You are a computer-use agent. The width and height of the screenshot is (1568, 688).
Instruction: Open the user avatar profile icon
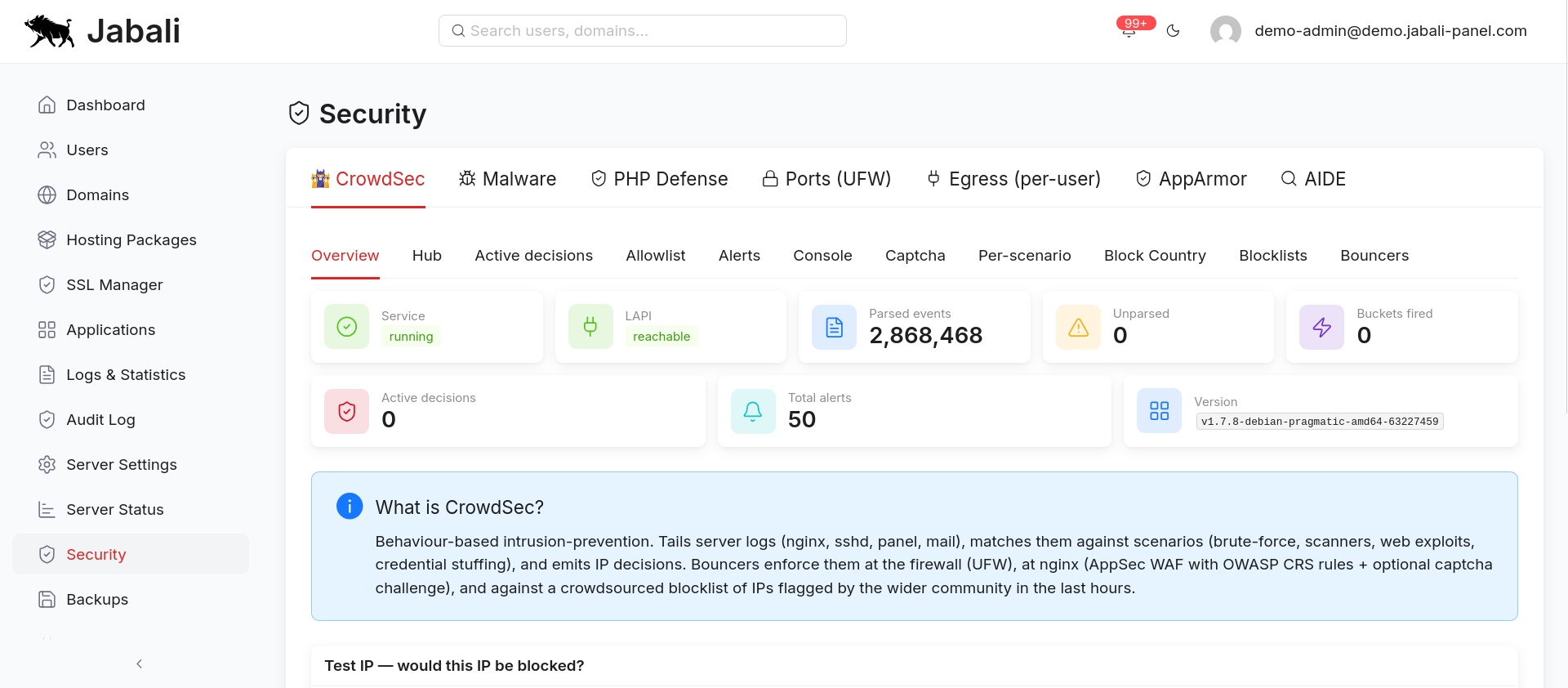[x=1226, y=31]
